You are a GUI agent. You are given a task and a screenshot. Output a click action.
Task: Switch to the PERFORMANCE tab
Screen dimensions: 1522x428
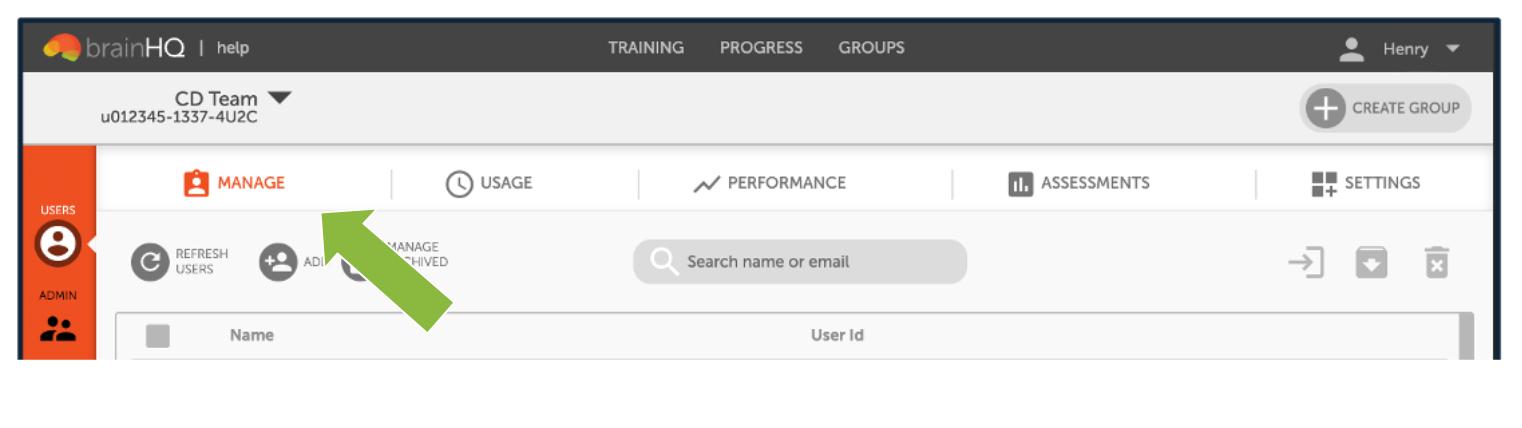(x=770, y=183)
